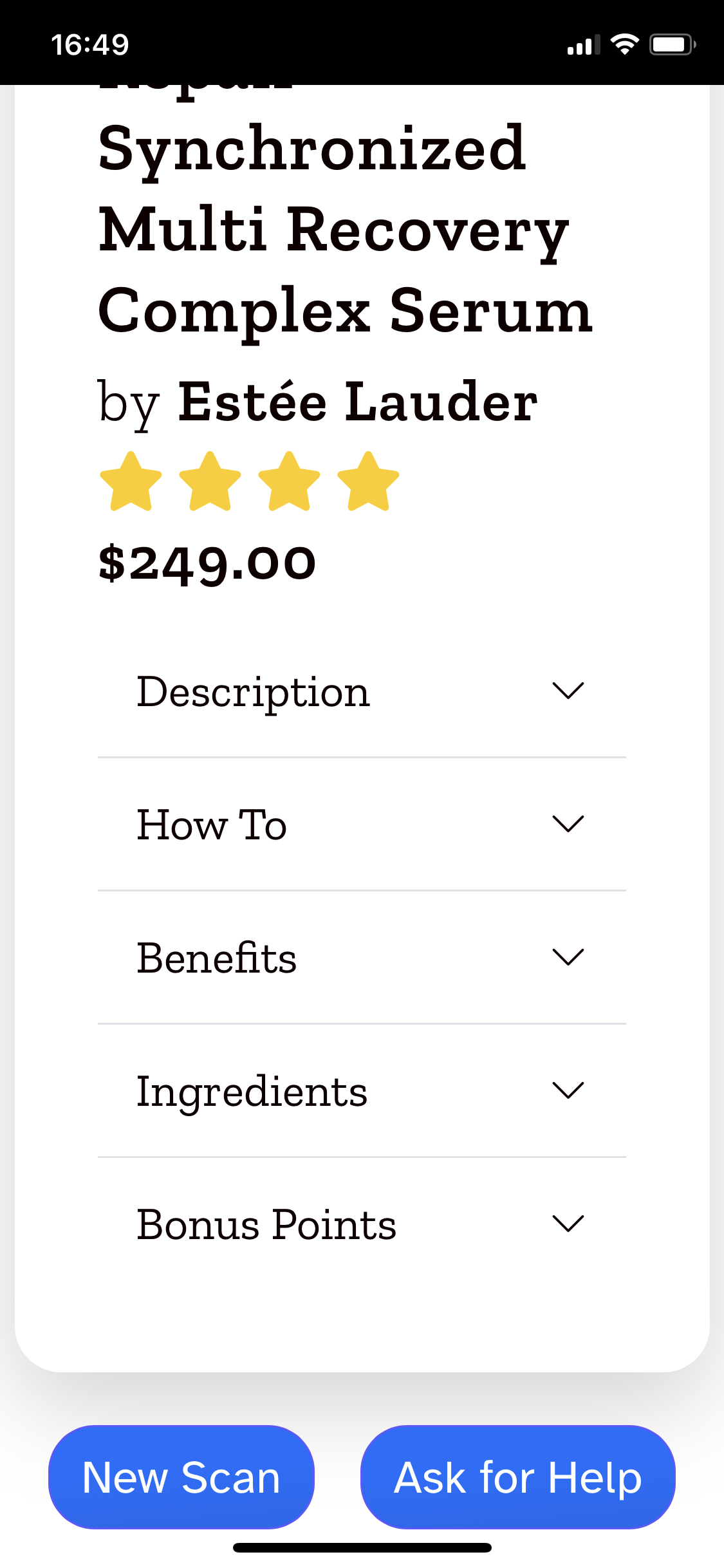Click the chevron beside Bonus Points

pyautogui.click(x=568, y=1223)
